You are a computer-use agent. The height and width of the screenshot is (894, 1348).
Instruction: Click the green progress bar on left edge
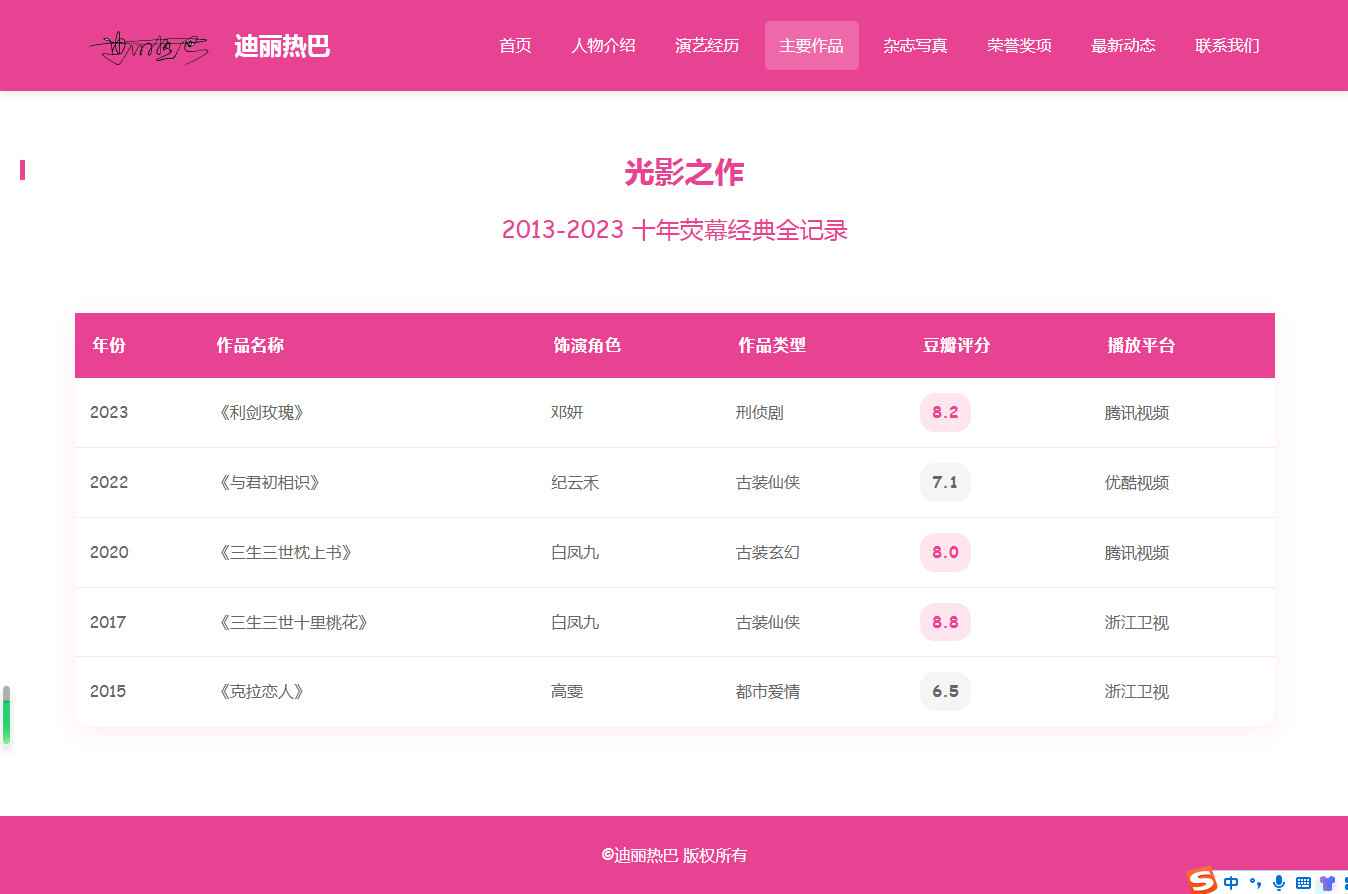point(6,720)
